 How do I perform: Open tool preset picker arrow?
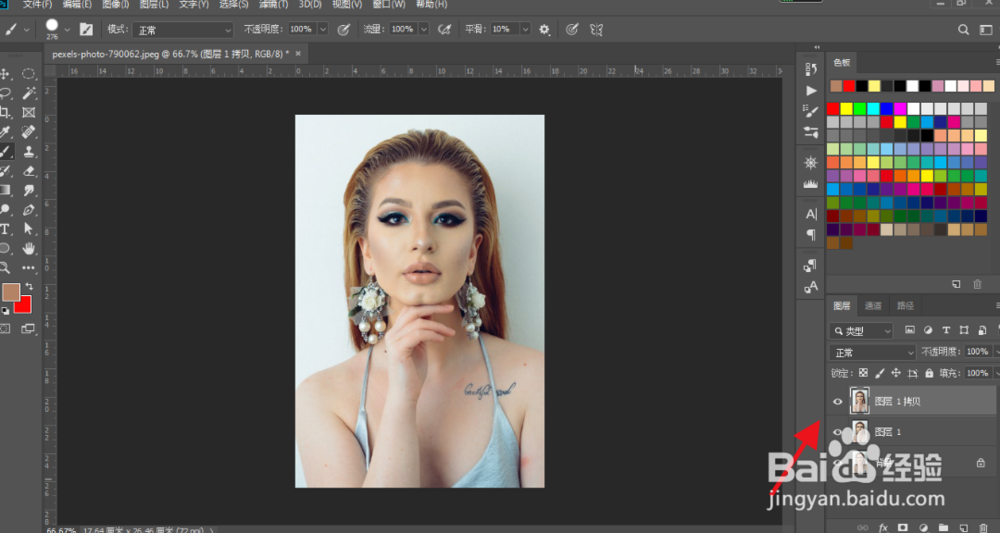tap(26, 30)
